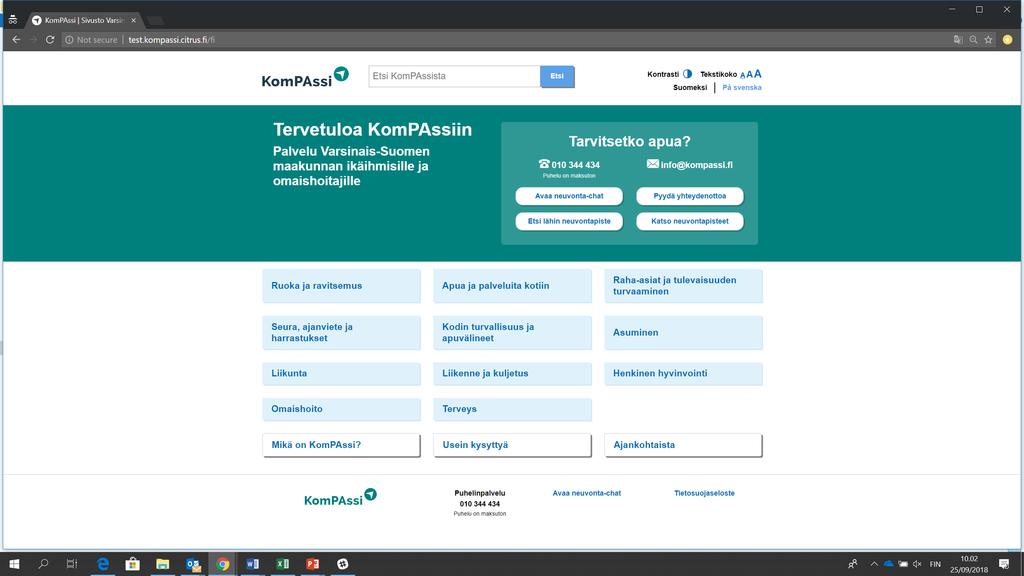Open Mikä on KomPAssi? page
This screenshot has width=1024, height=576.
[x=342, y=445]
